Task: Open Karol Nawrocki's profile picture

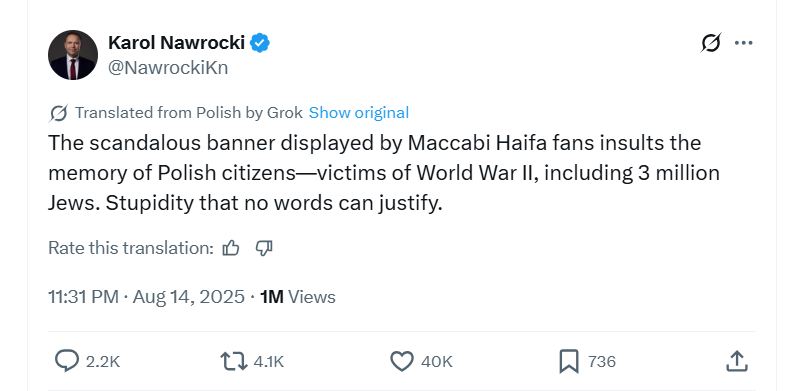Action: [73, 55]
